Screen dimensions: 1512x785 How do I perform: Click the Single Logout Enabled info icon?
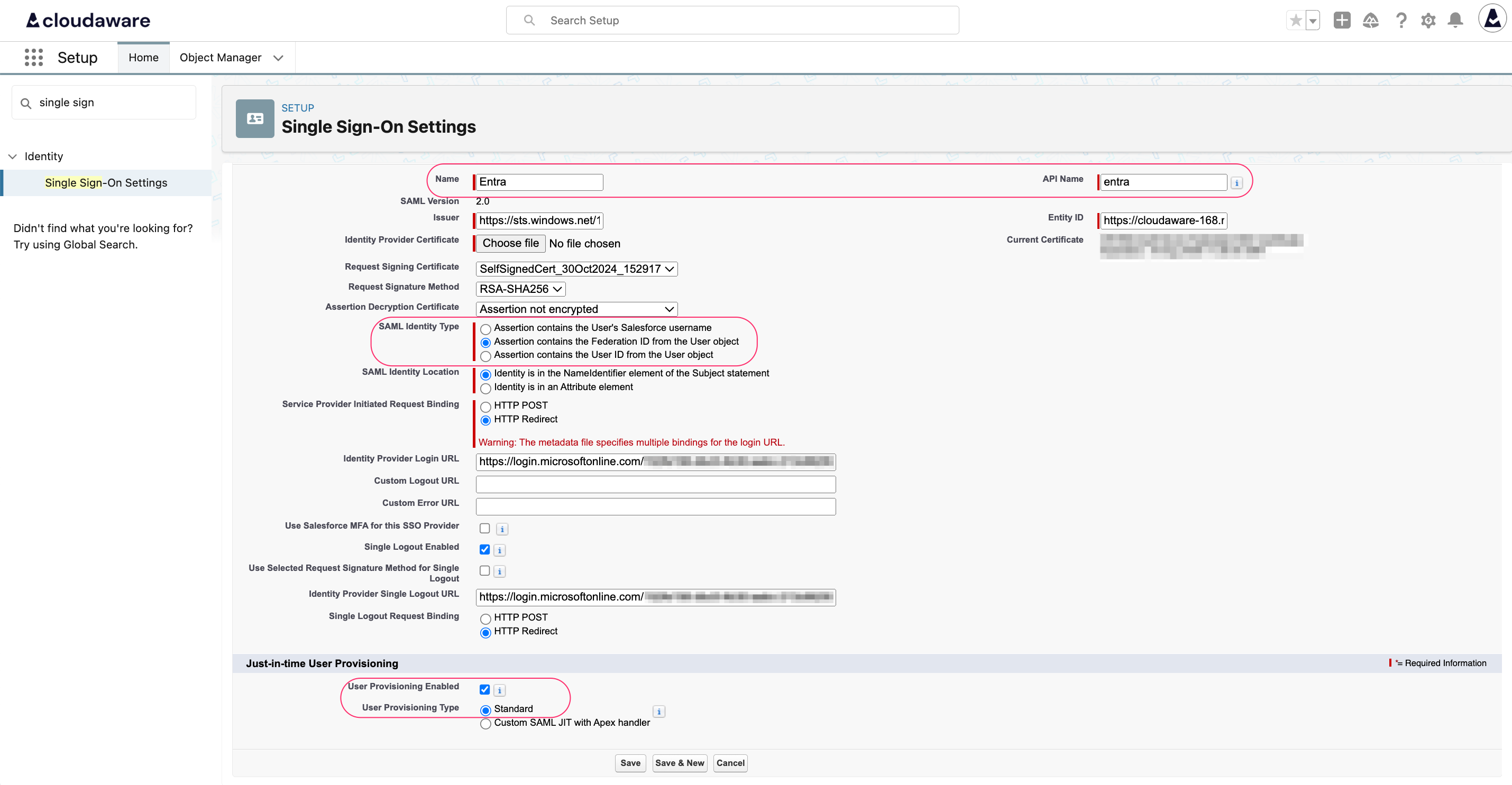(x=499, y=550)
